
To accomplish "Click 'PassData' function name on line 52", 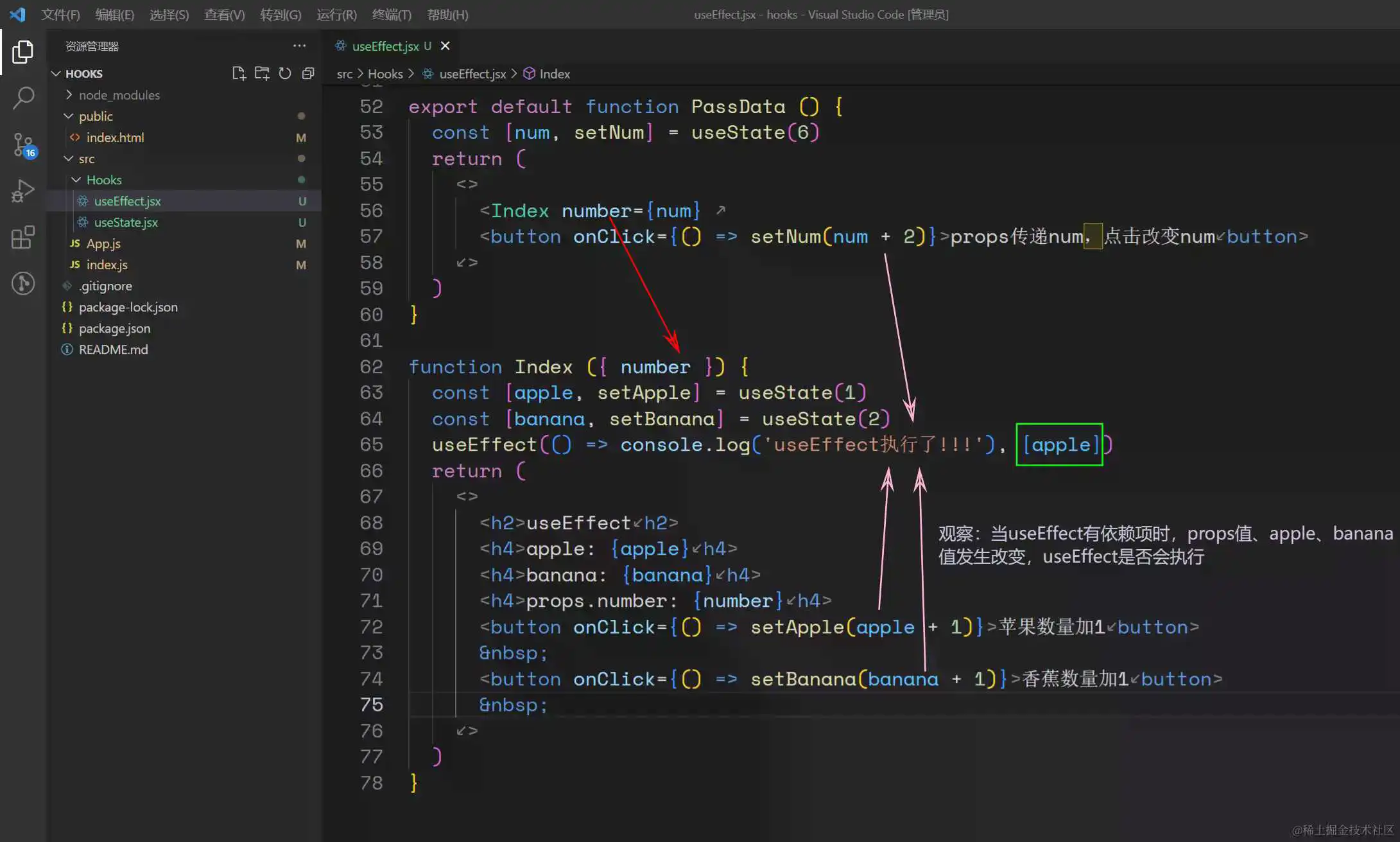I will (738, 106).
